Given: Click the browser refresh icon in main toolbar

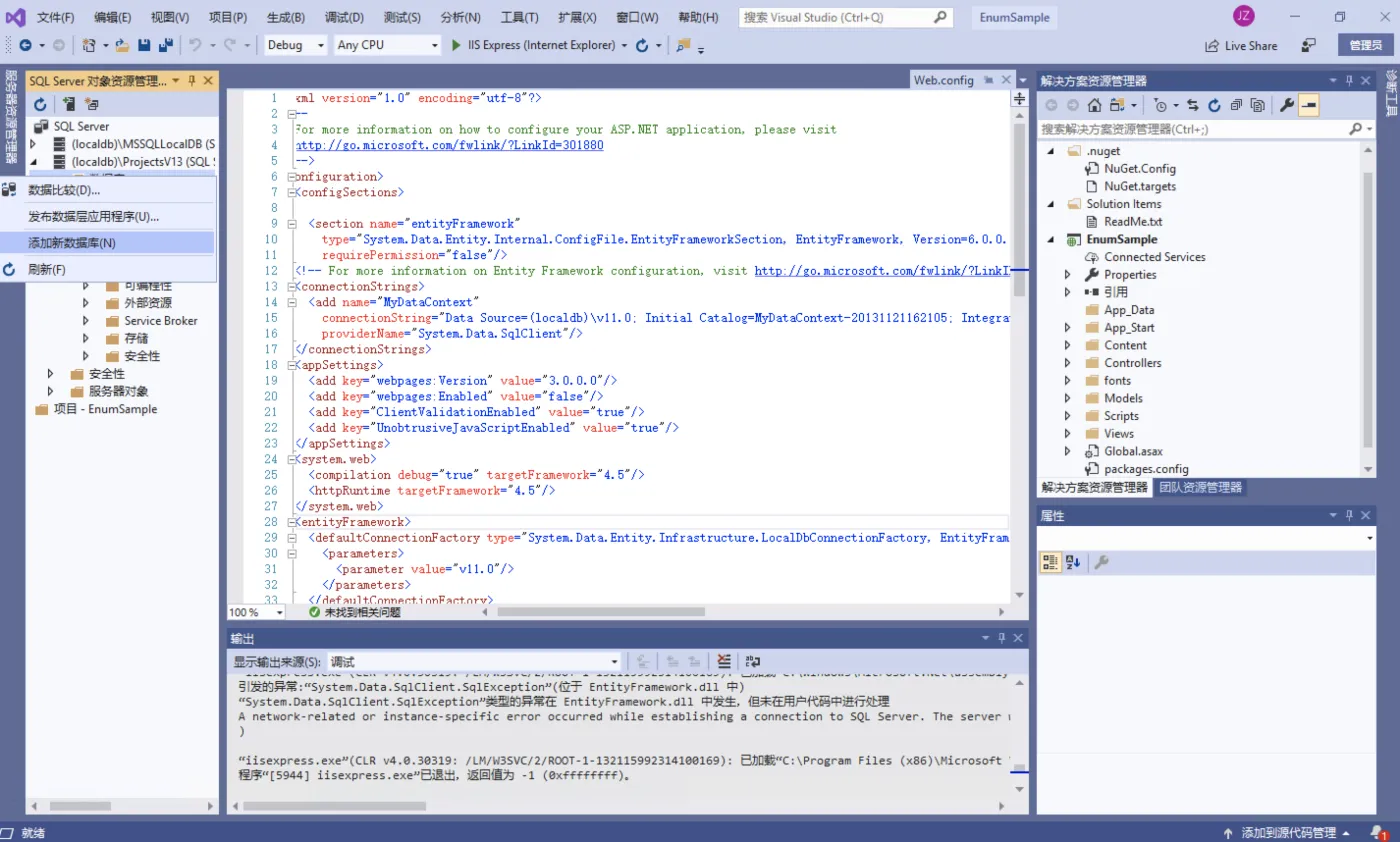Looking at the screenshot, I should [642, 45].
